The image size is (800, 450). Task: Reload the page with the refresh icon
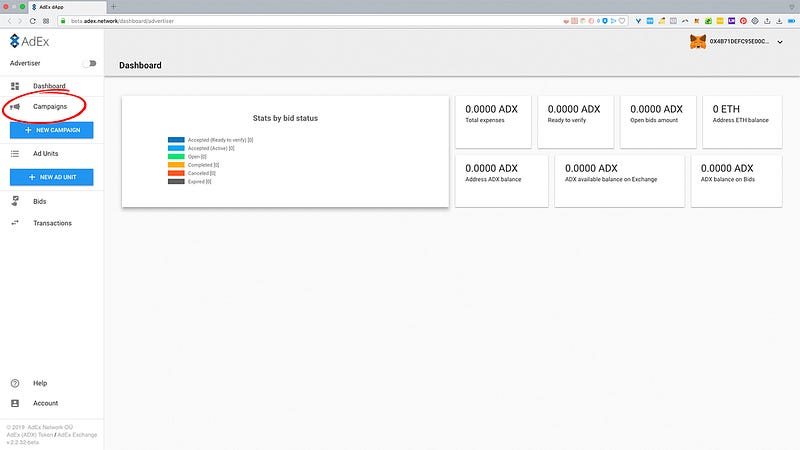(33, 21)
